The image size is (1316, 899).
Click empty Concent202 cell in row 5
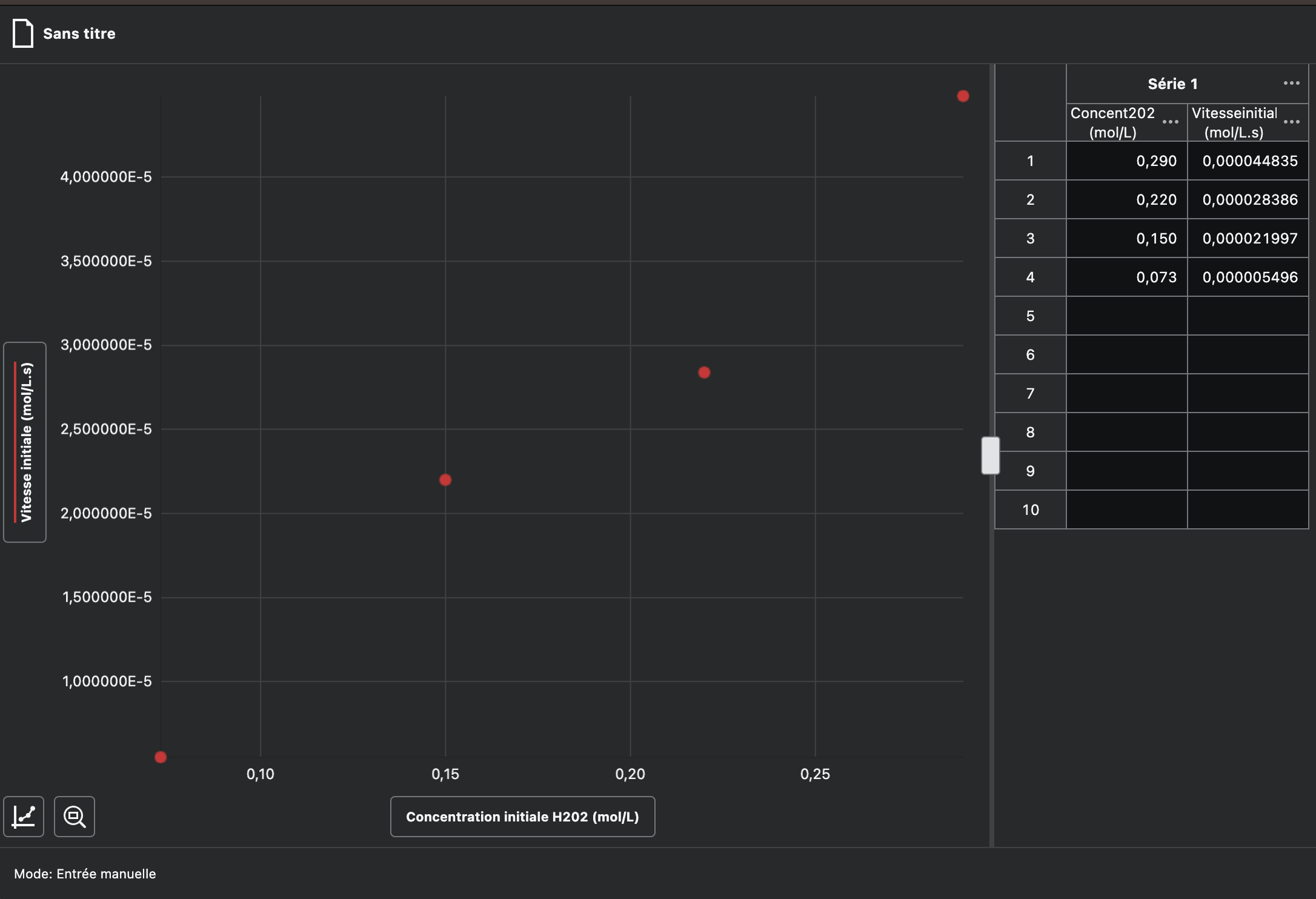(1126, 316)
